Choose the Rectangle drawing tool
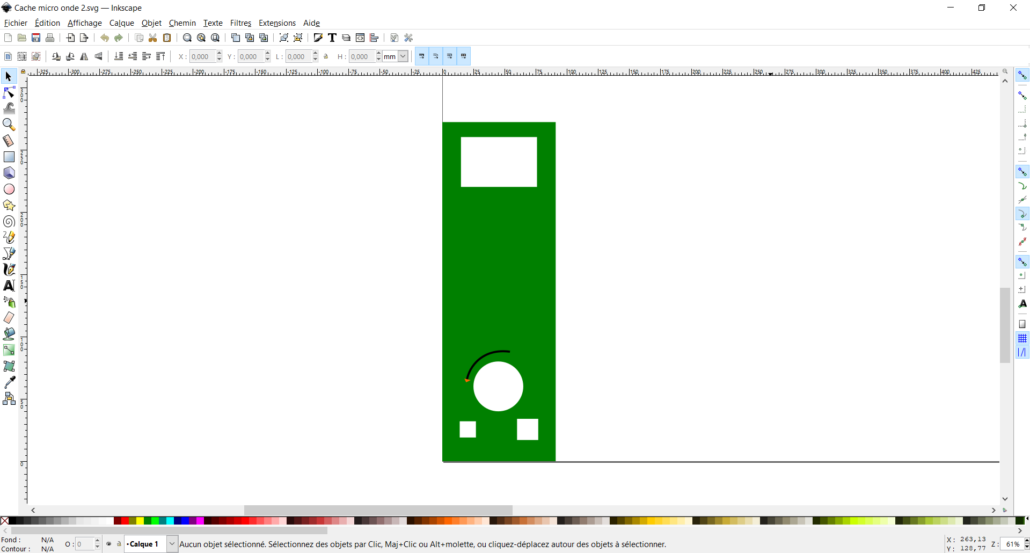1030x553 pixels. [9, 157]
